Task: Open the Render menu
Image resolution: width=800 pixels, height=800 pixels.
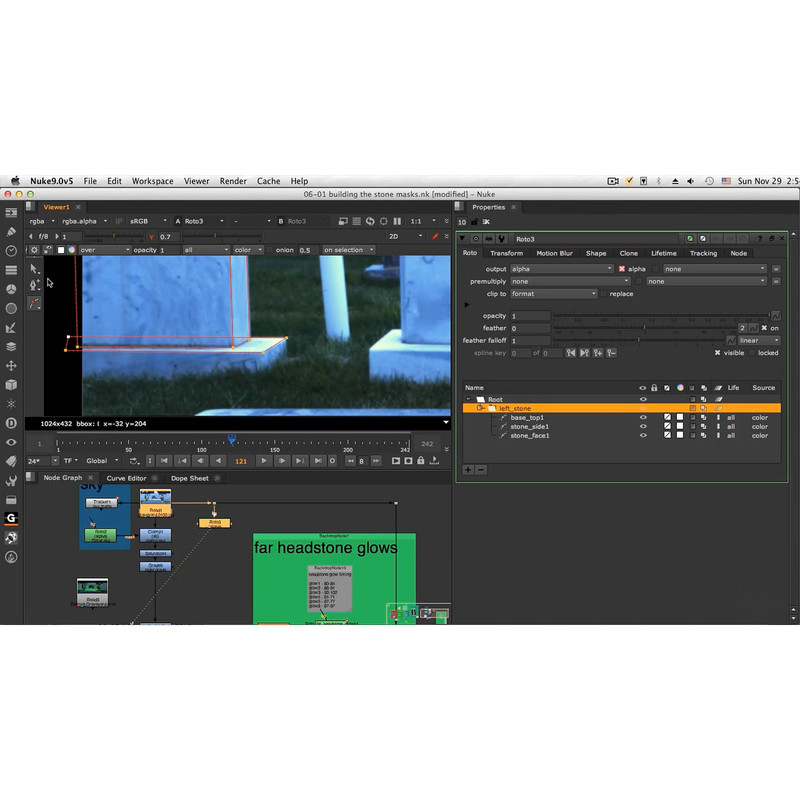Action: 233,181
